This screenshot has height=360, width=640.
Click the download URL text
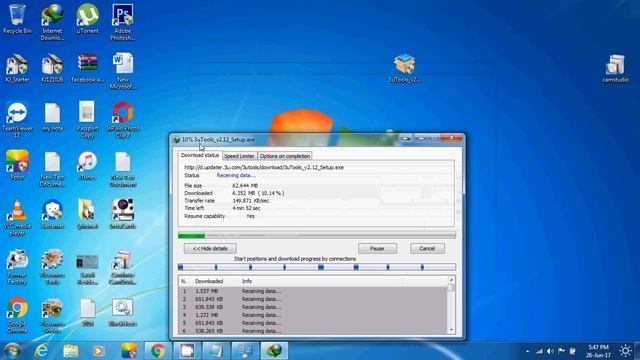click(264, 167)
